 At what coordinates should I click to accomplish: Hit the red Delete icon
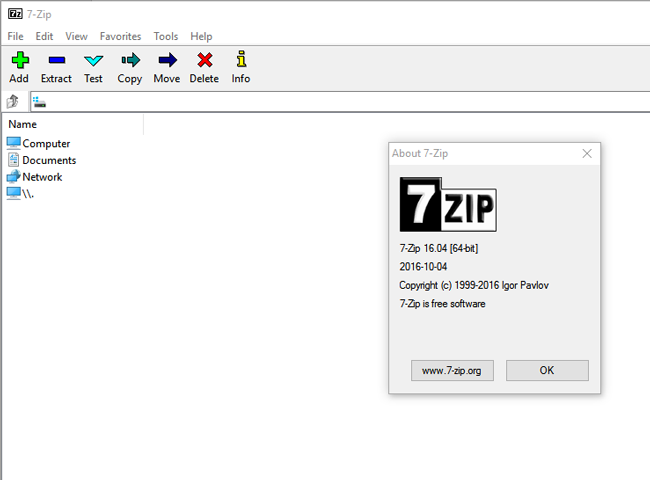coord(204,60)
